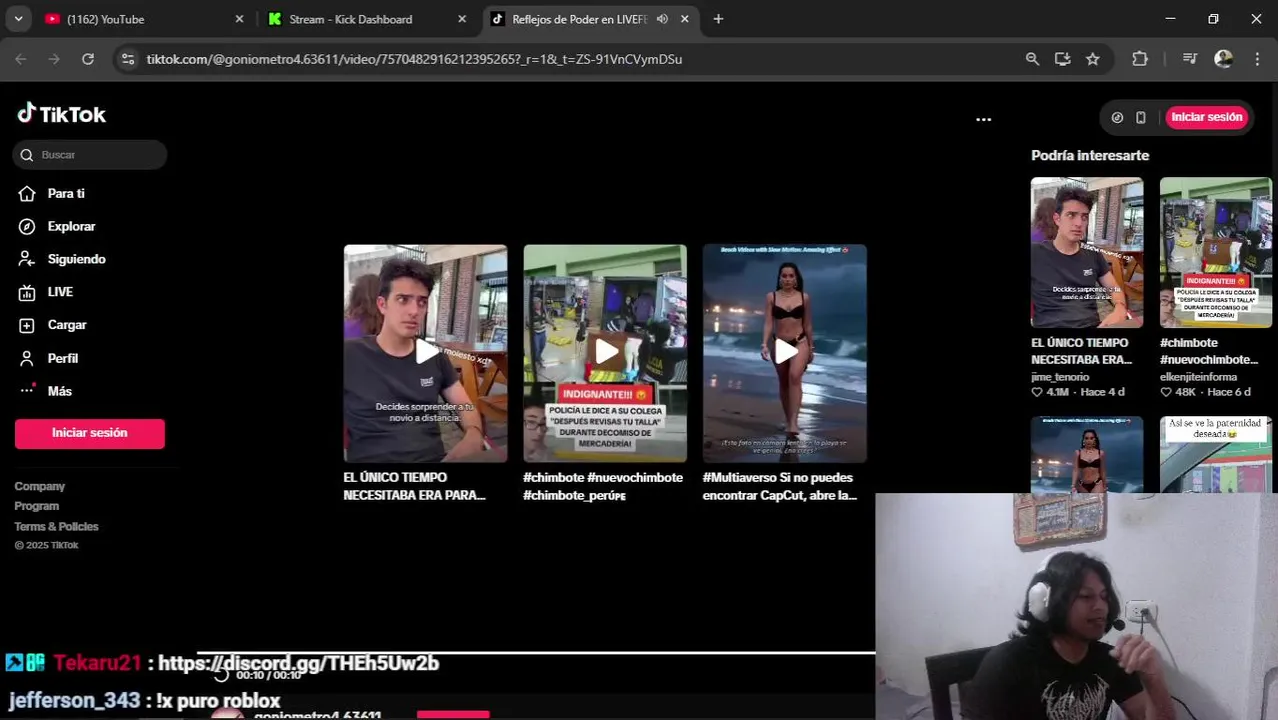The height and width of the screenshot is (720, 1278).
Task: Open the paternidad deseada suggested video
Action: point(1216,455)
